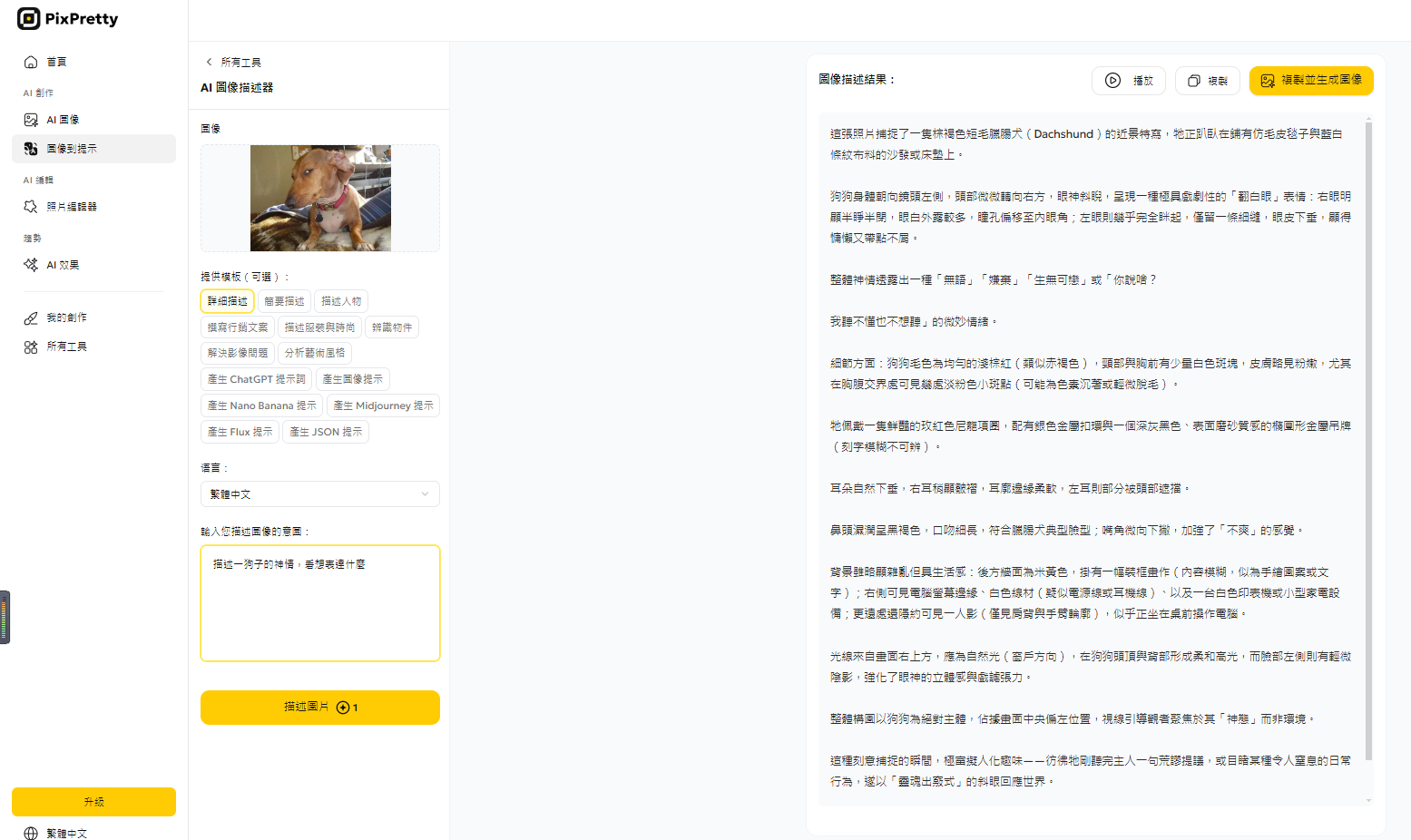This screenshot has width=1411, height=840.
Task: Click the 播放 play icon
Action: (1112, 80)
